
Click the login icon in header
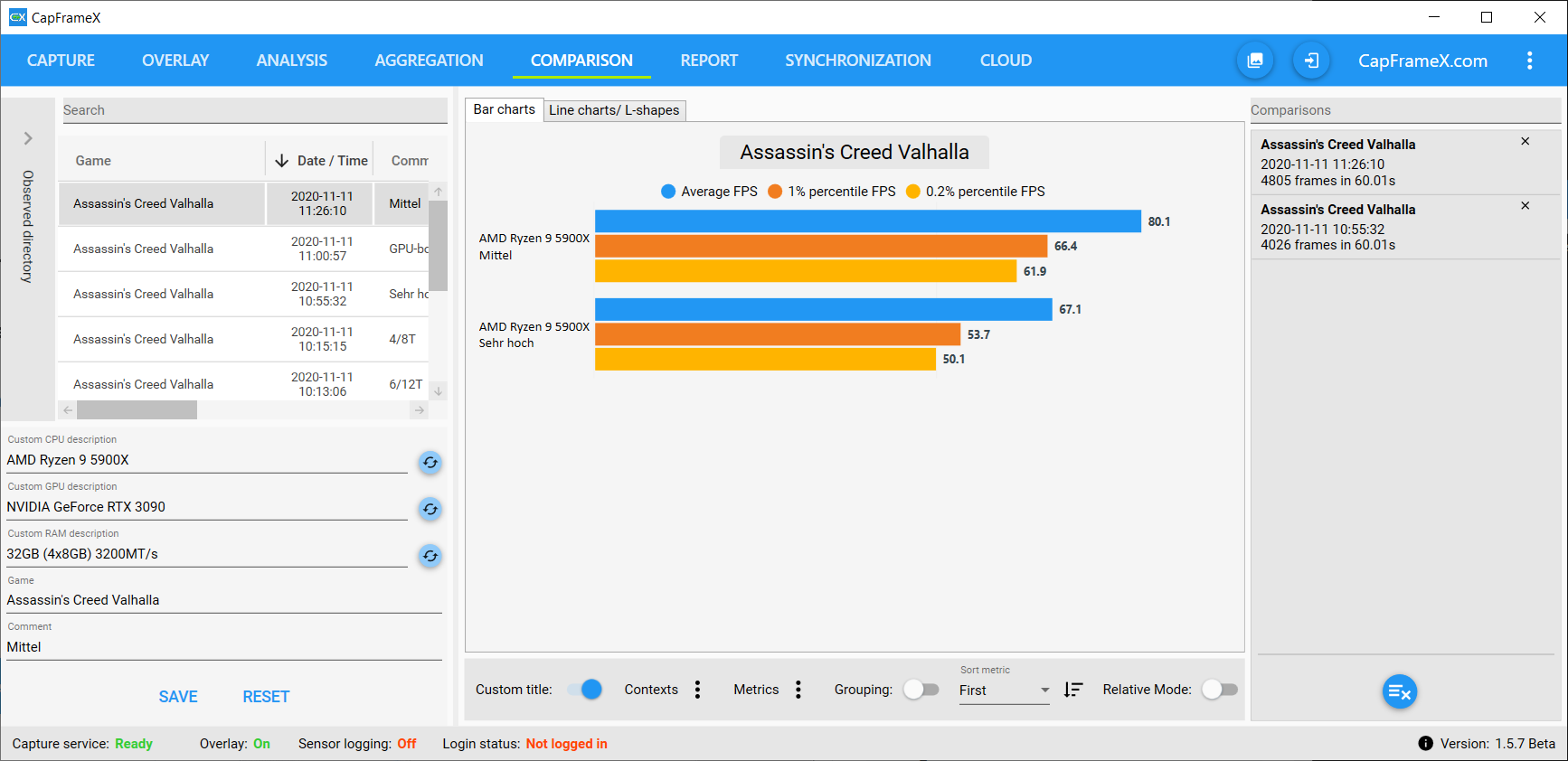[1311, 61]
